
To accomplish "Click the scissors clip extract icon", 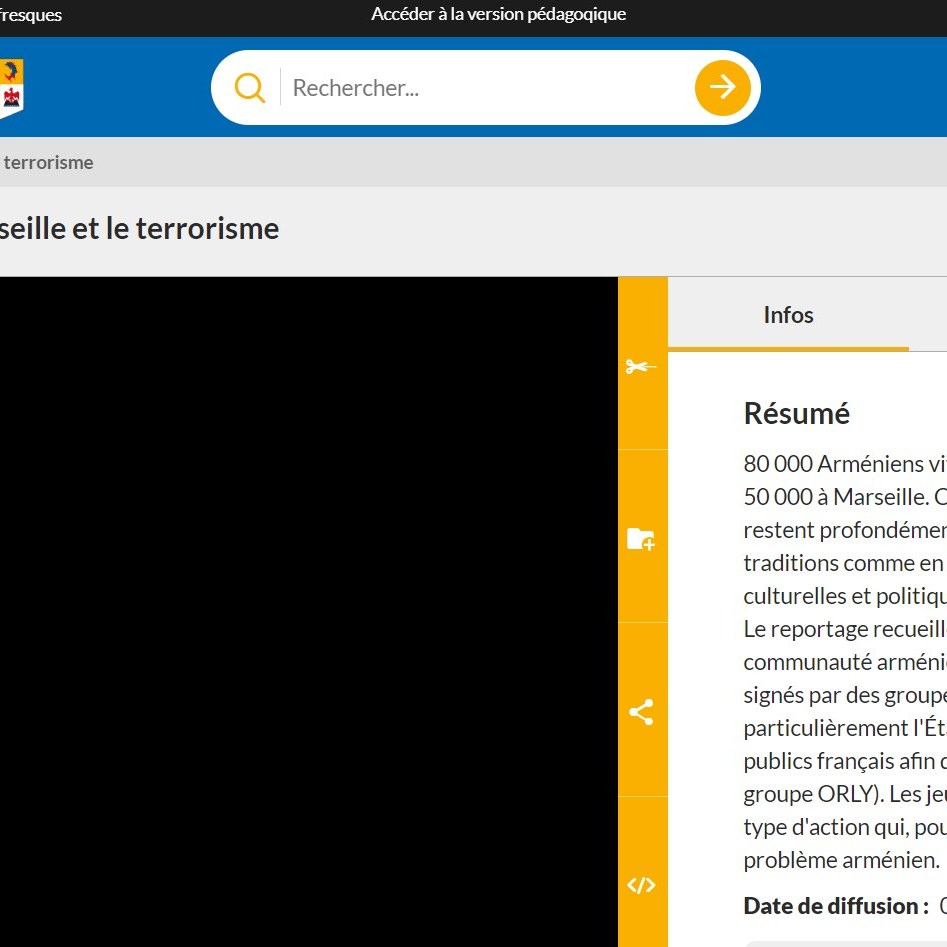I will (x=641, y=367).
